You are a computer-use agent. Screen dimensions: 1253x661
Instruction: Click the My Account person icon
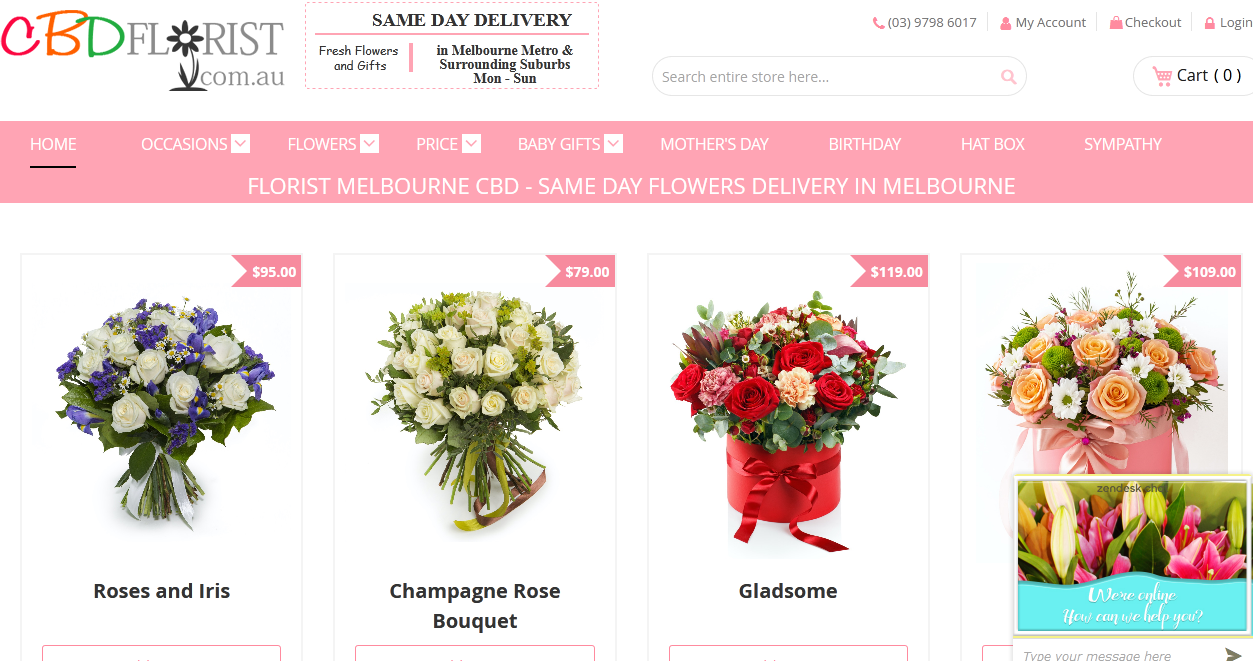[x=1005, y=23]
